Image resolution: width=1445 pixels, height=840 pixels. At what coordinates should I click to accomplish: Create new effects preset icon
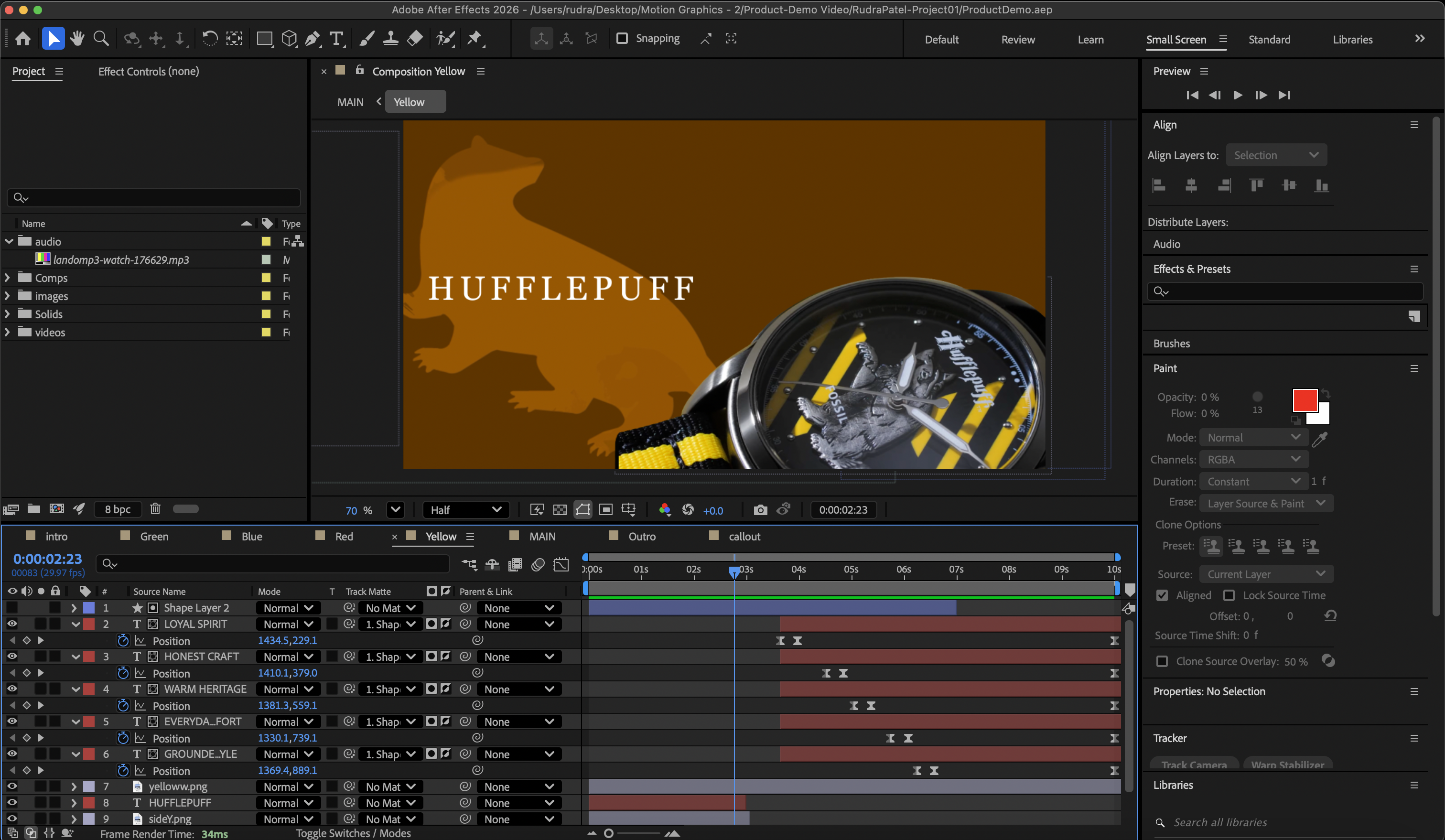tap(1414, 316)
